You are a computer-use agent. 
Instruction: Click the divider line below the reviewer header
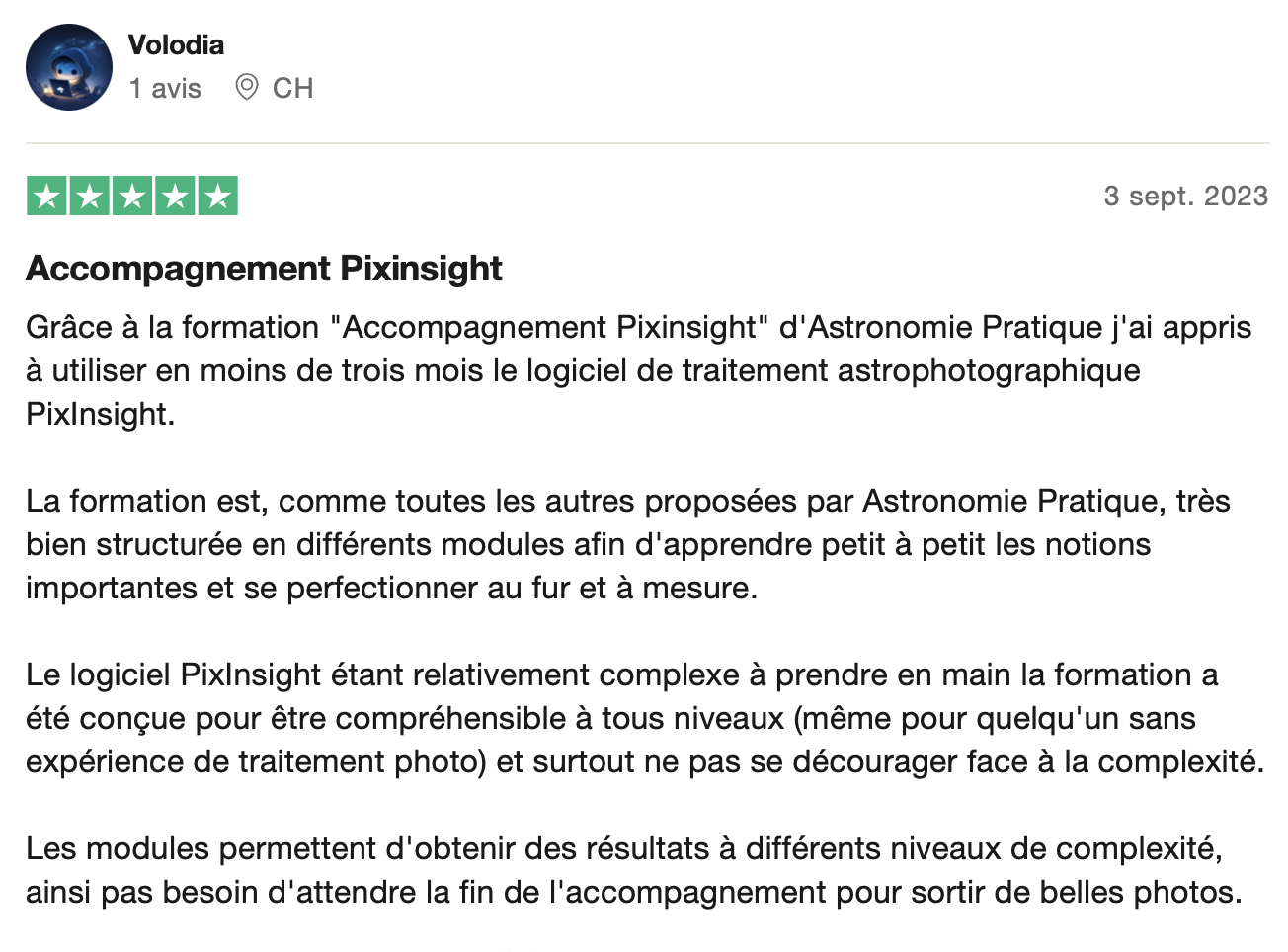[647, 143]
